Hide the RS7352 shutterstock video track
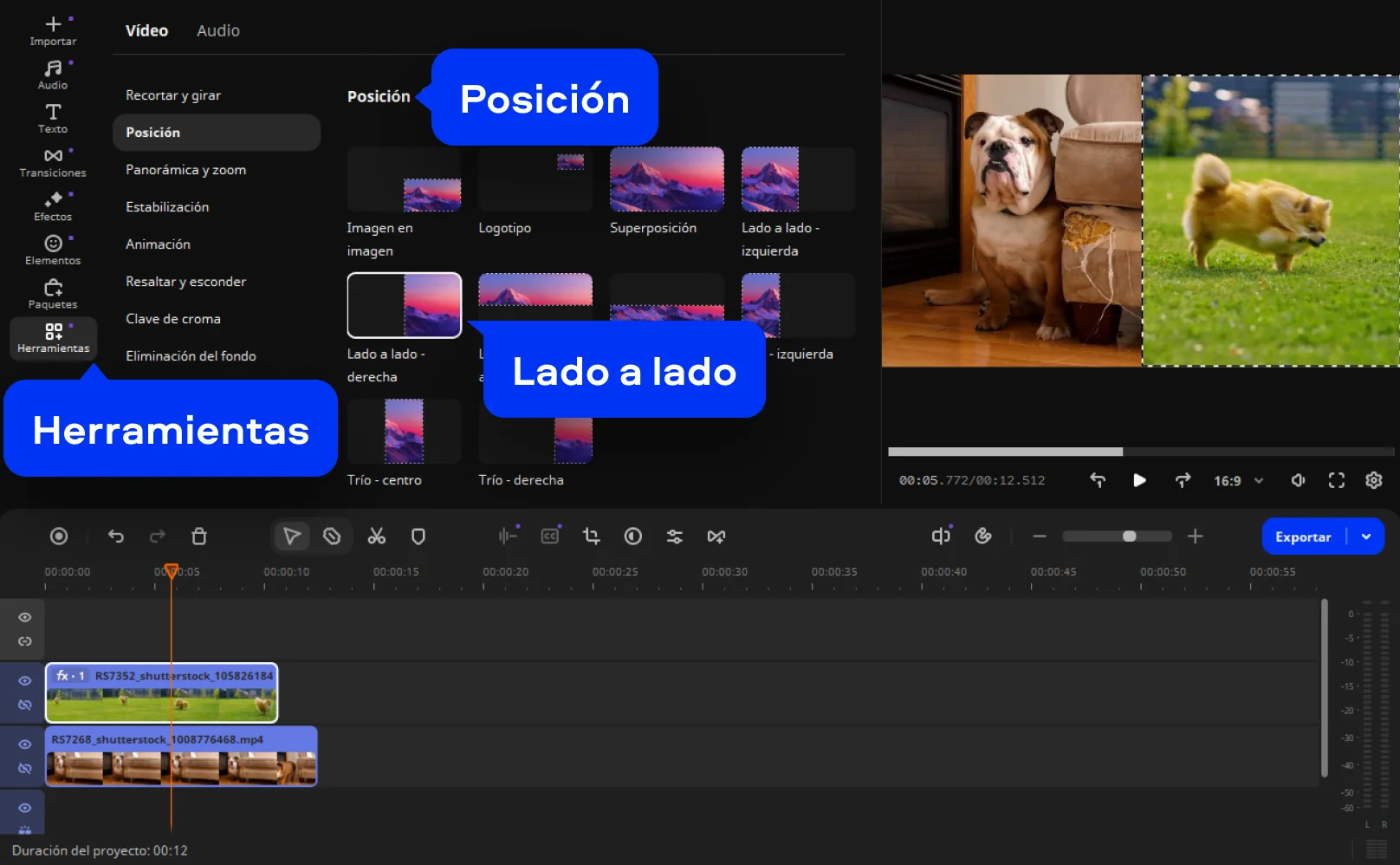 pos(25,680)
